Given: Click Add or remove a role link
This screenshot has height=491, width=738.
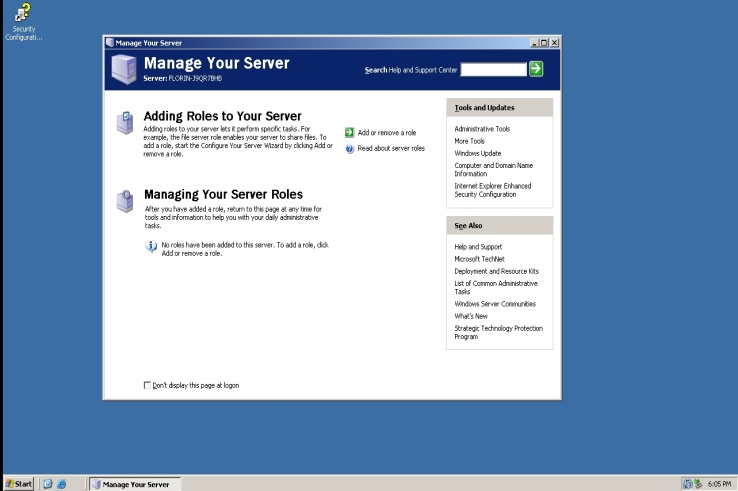Looking at the screenshot, I should pyautogui.click(x=386, y=133).
